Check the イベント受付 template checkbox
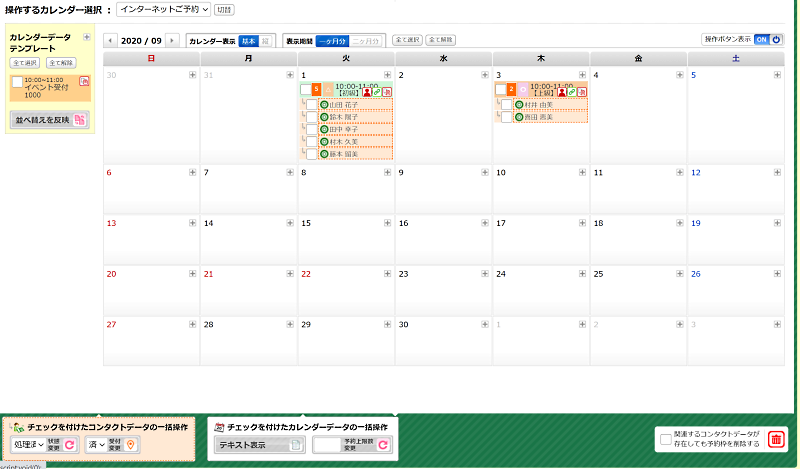800x469 pixels. (17, 82)
